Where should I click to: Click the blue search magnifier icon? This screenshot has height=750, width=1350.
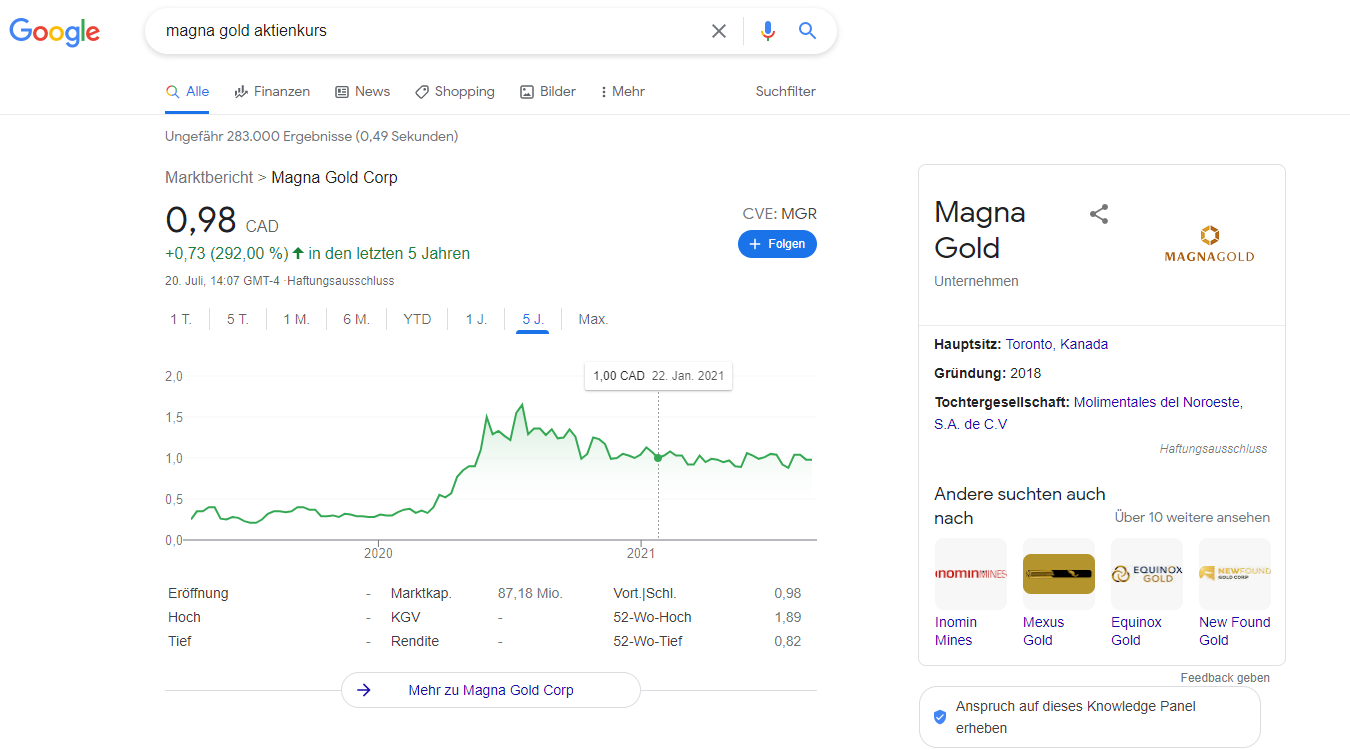tap(807, 31)
